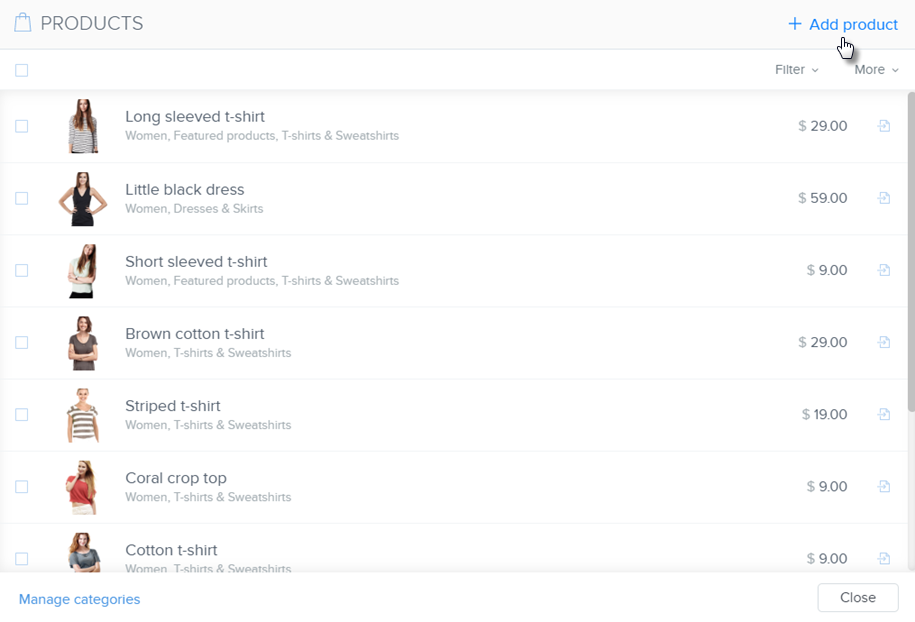Tick the Coral crop top checkbox

click(x=22, y=486)
